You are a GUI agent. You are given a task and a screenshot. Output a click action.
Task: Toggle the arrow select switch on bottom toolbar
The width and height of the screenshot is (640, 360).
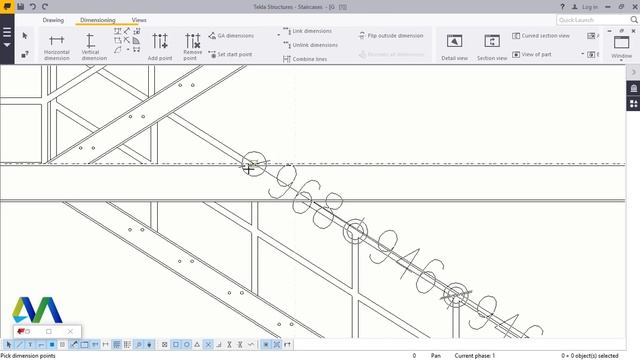(x=8, y=344)
